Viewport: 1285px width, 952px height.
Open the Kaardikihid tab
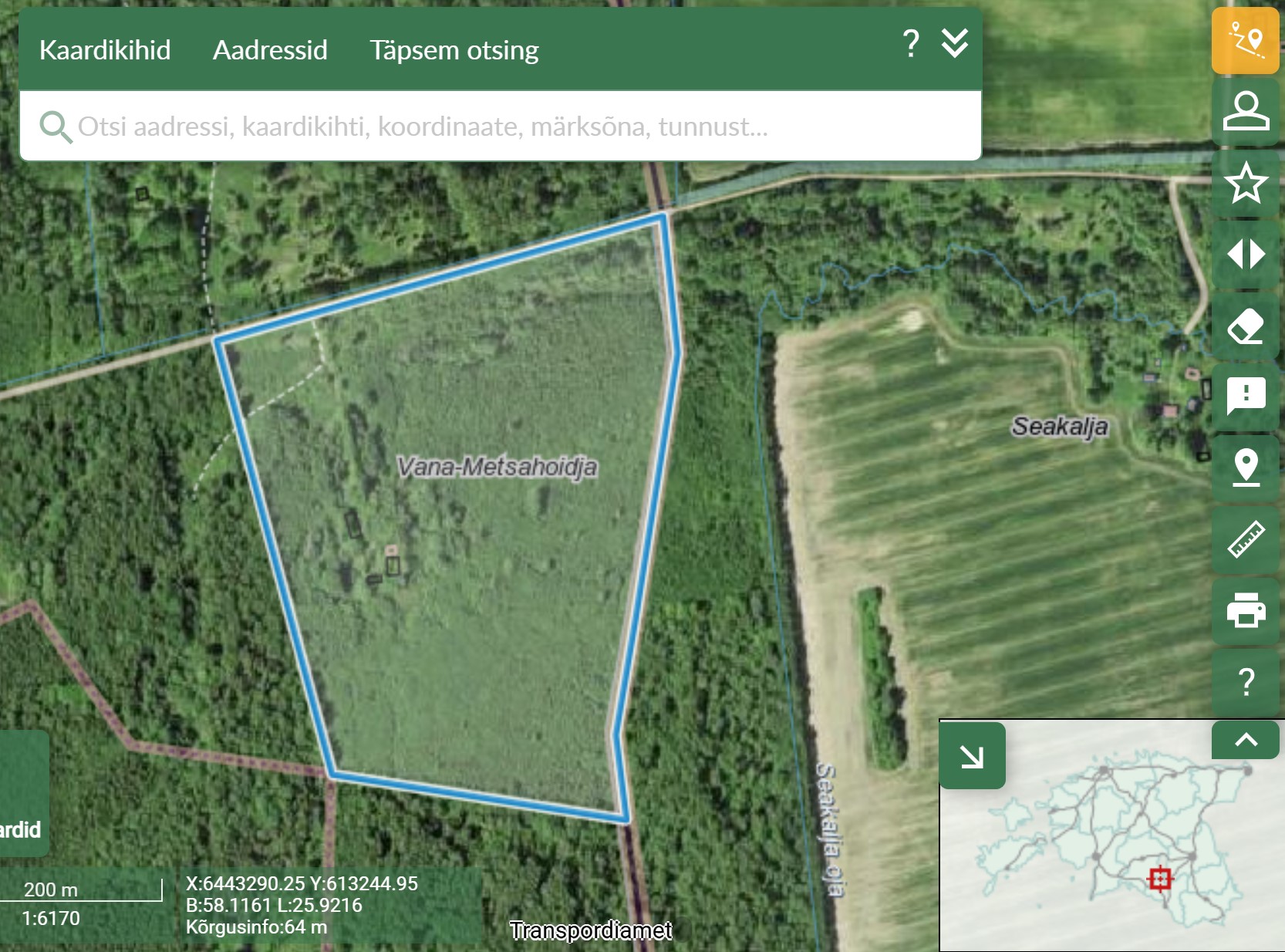[x=105, y=50]
